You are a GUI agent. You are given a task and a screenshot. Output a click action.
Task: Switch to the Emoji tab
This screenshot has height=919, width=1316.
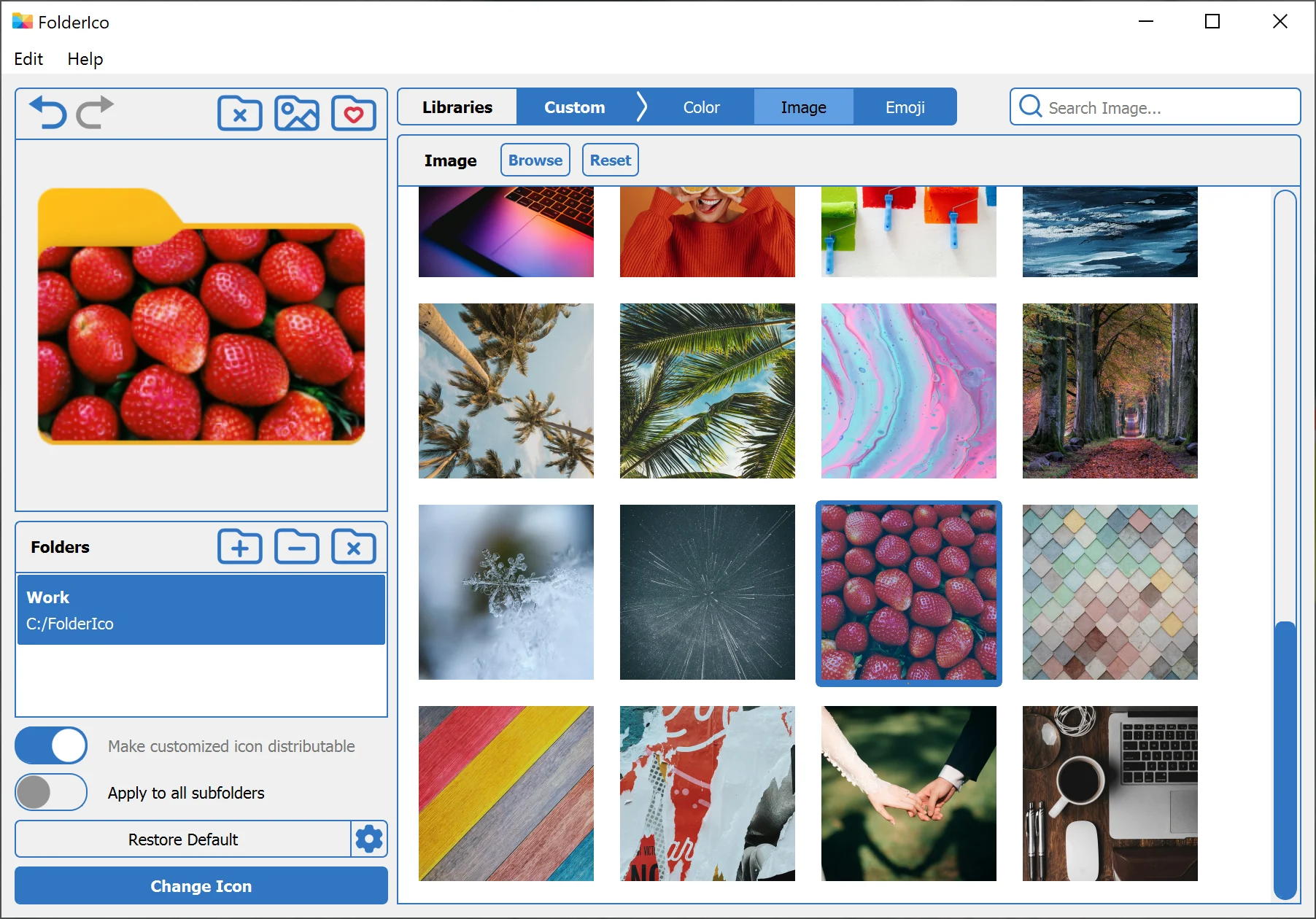tap(905, 107)
